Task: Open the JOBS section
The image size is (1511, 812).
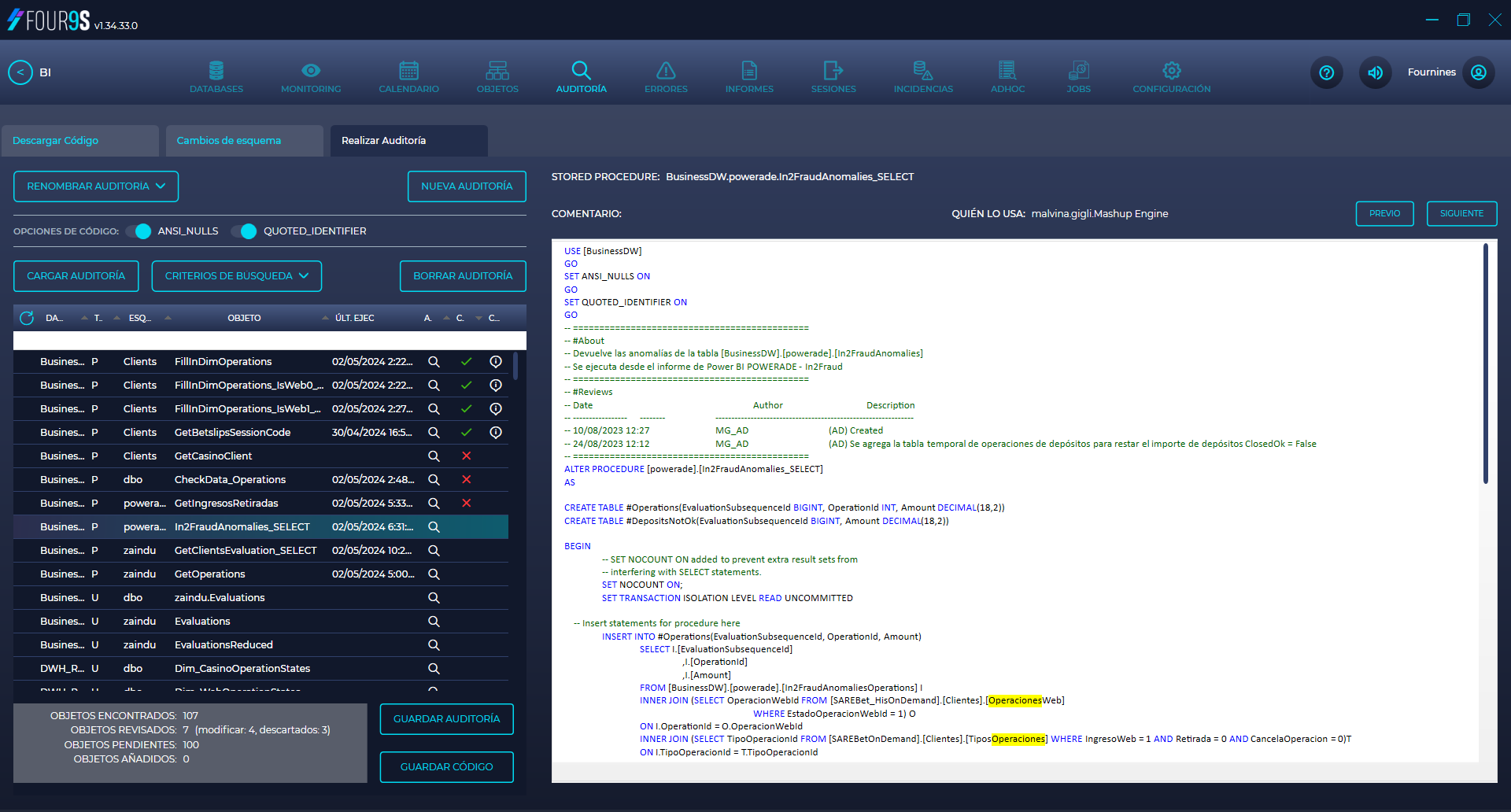Action: point(1078,75)
